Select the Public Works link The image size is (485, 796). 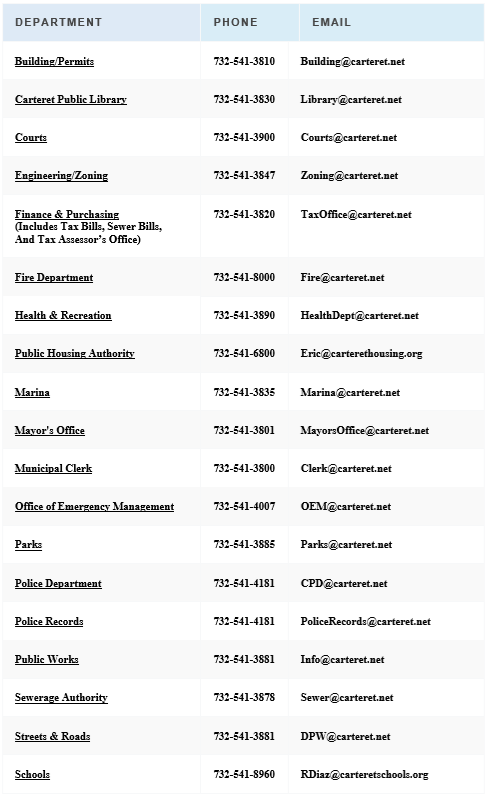pos(47,659)
